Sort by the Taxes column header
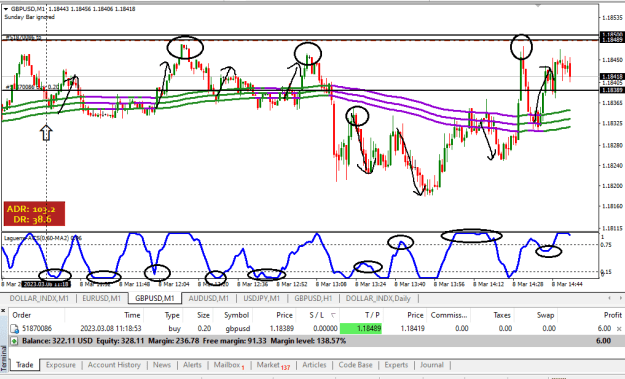Viewport: 625px width, 379px height. pos(502,315)
